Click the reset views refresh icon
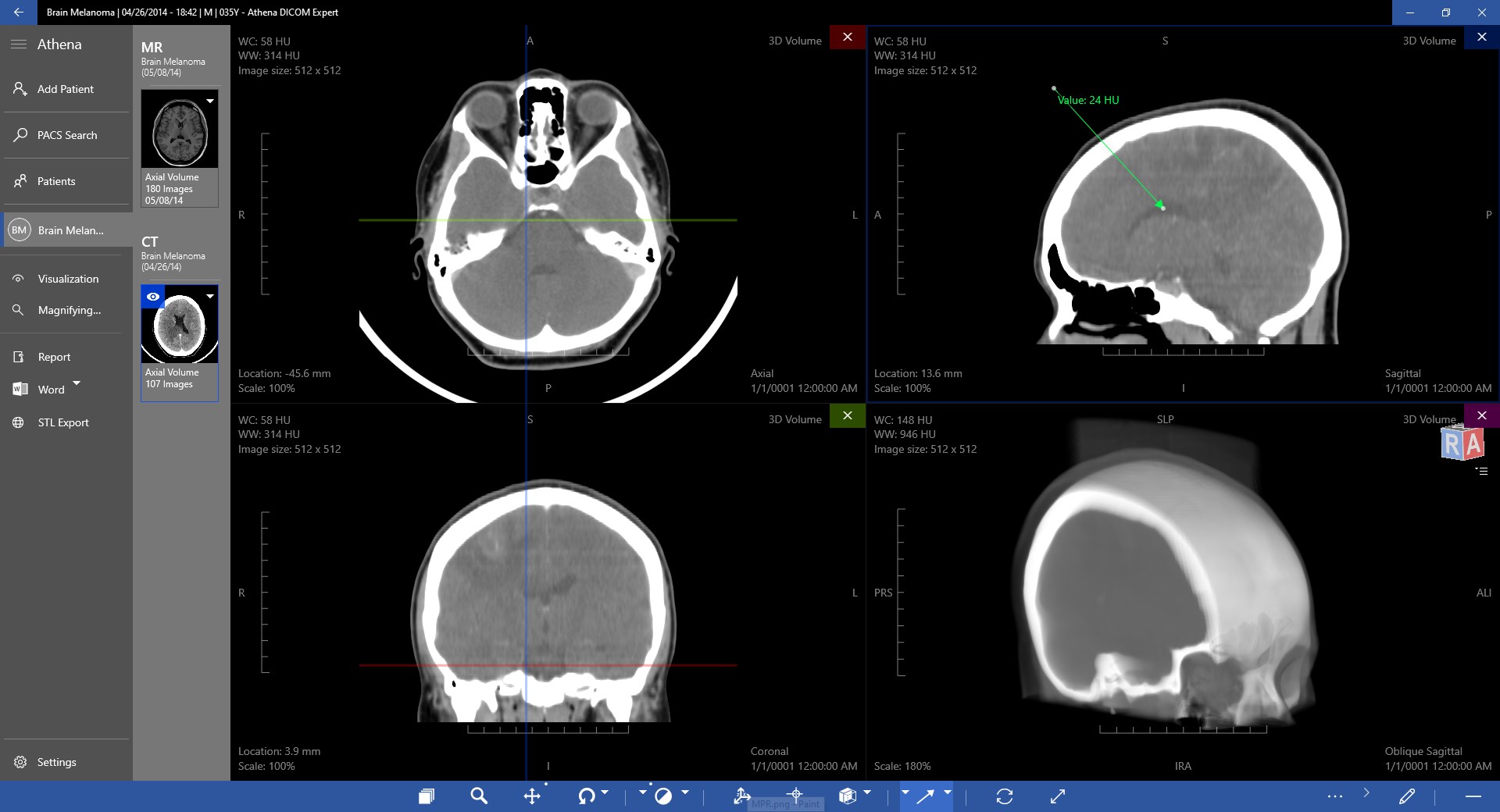Screen dimensions: 1500x812 point(1005,796)
